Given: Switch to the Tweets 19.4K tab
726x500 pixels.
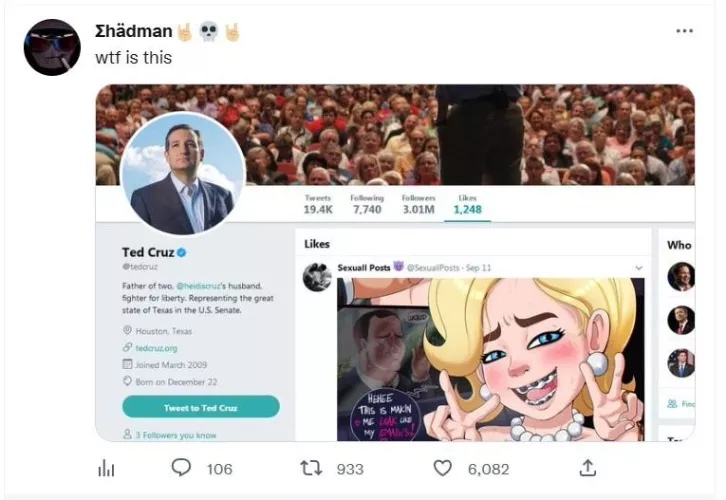Looking at the screenshot, I should coord(318,204).
